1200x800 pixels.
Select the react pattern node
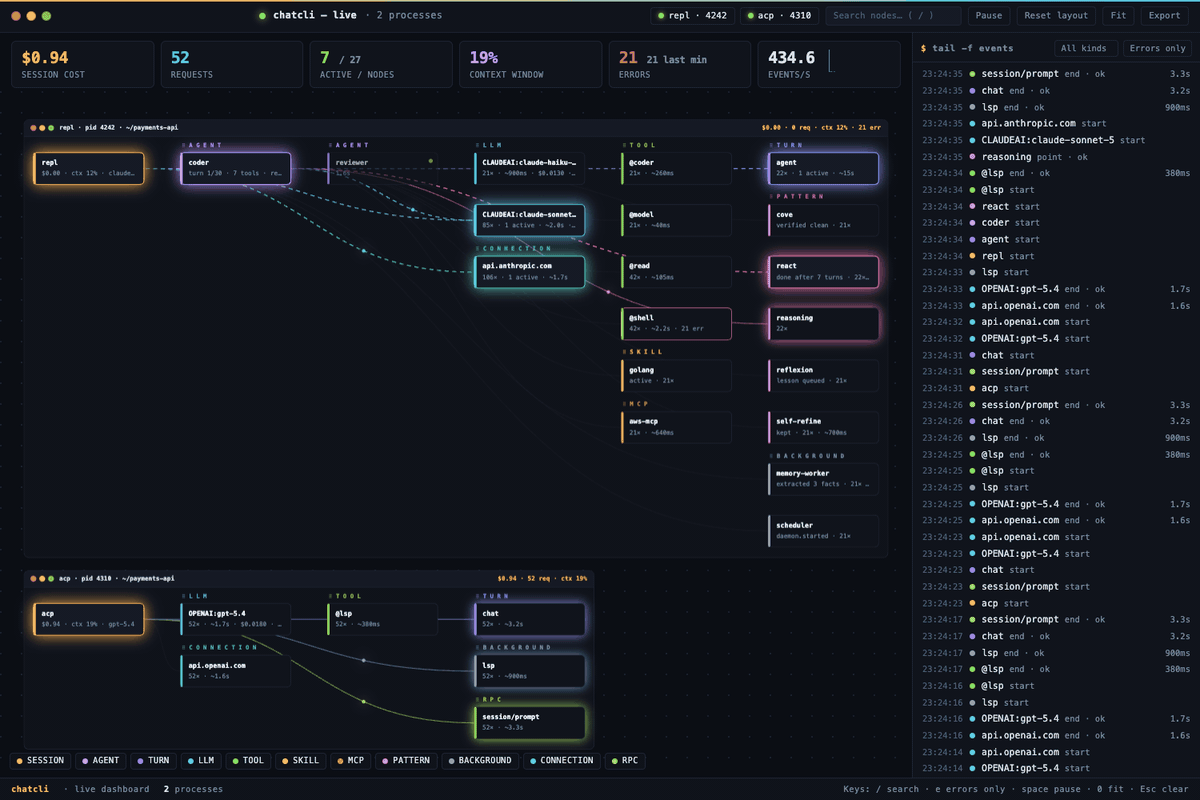click(x=823, y=272)
